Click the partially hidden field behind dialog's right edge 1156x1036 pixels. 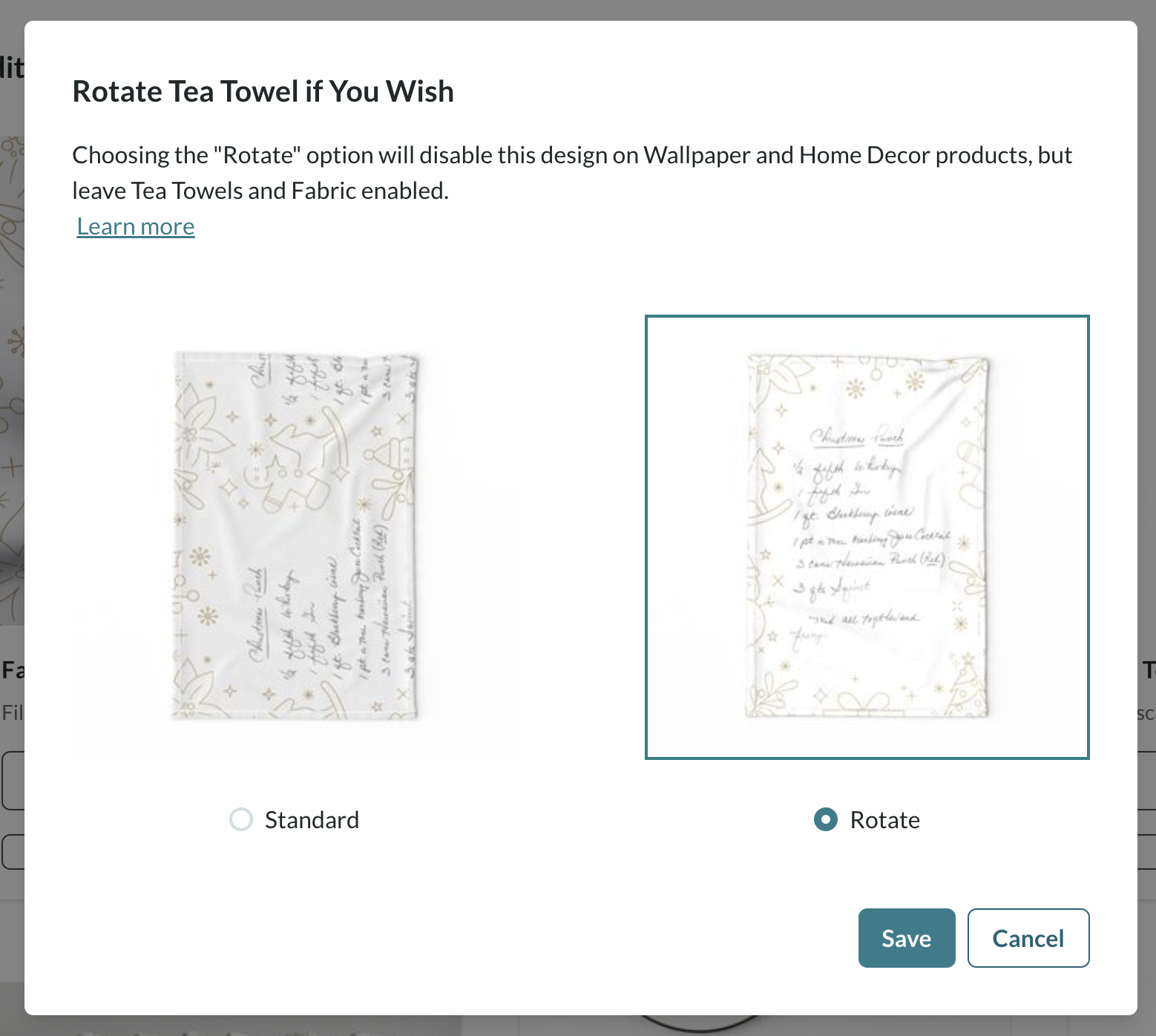coord(1147,781)
